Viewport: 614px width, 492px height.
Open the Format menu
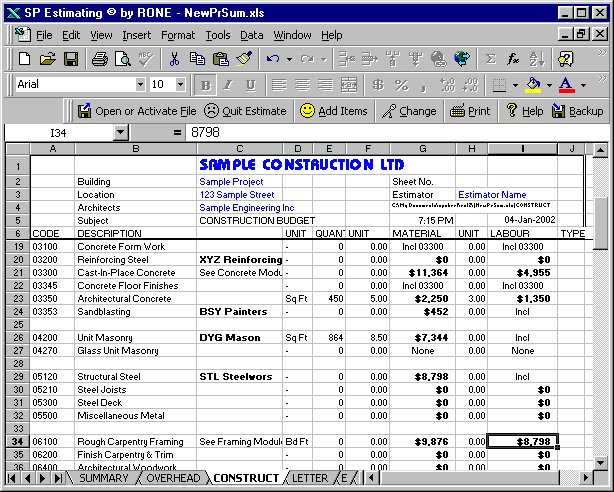(178, 35)
